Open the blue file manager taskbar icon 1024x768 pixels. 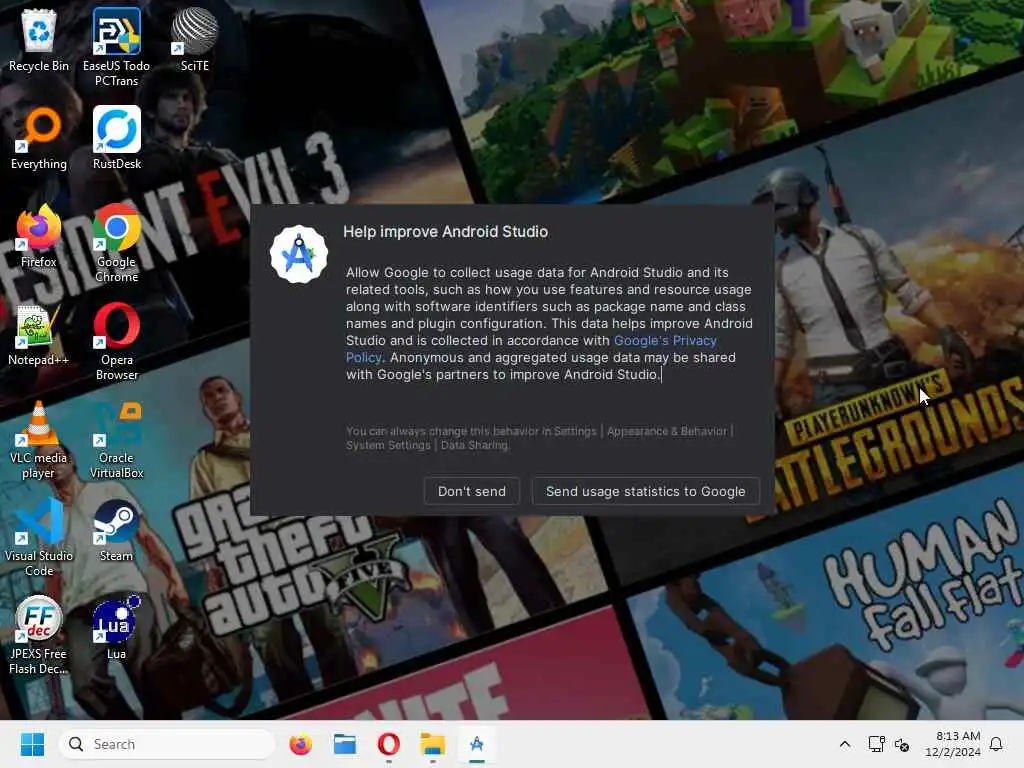pyautogui.click(x=344, y=744)
